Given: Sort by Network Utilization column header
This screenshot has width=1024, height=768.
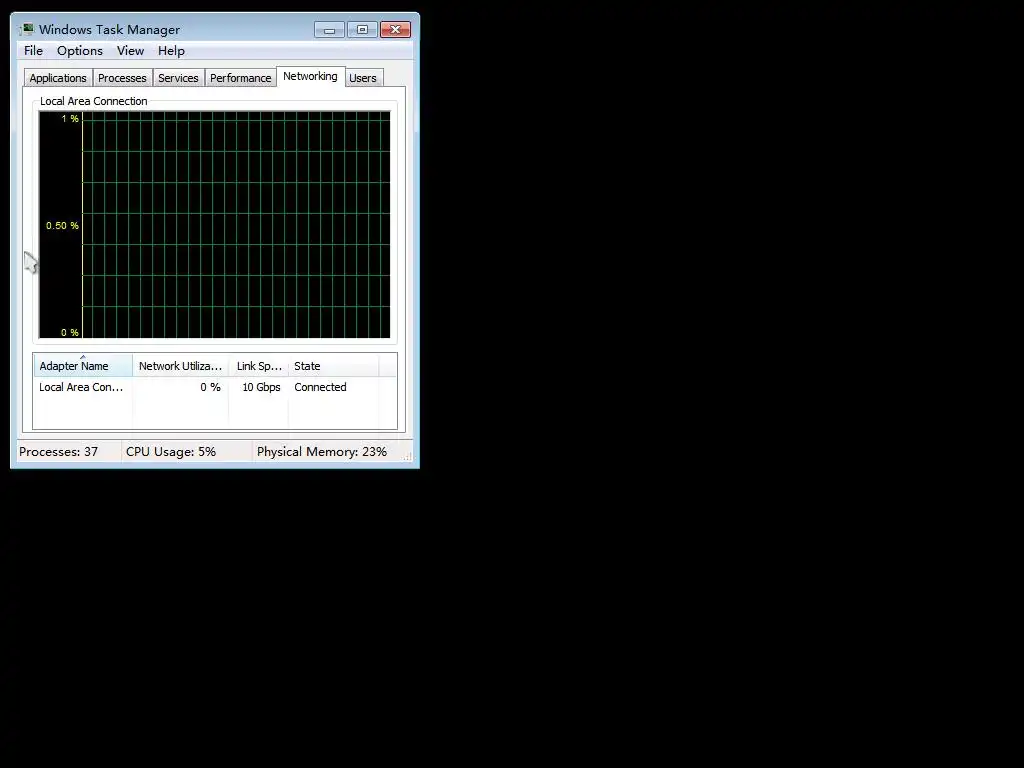Looking at the screenshot, I should pos(180,366).
